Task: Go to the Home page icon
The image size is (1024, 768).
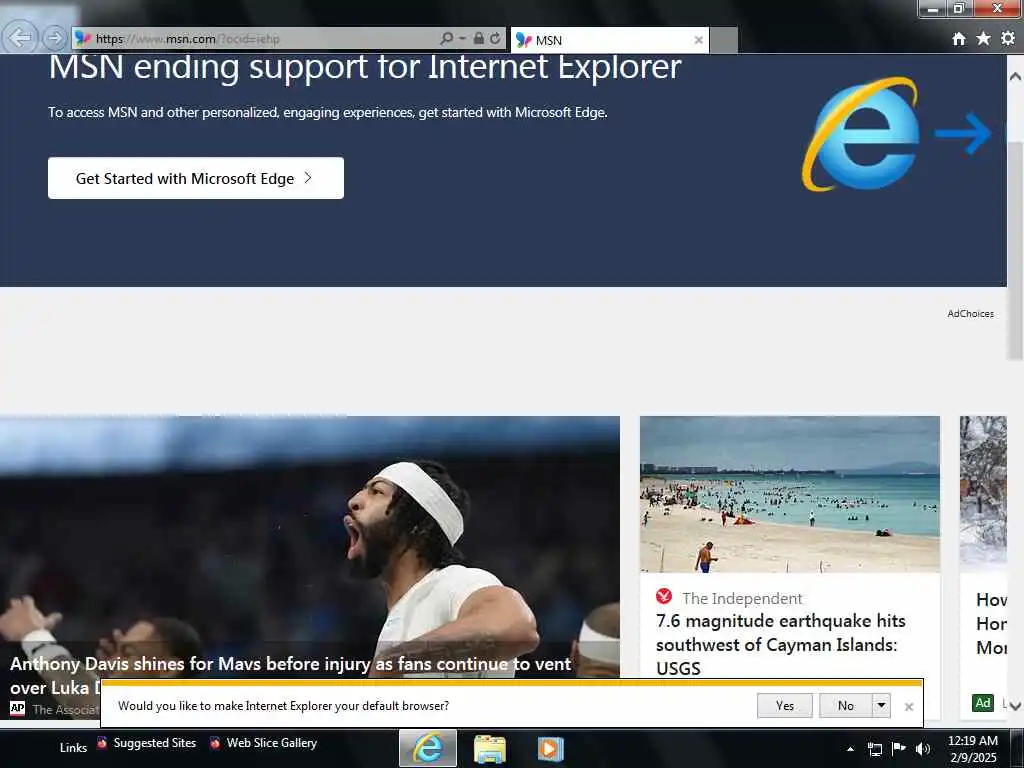Action: tap(959, 39)
